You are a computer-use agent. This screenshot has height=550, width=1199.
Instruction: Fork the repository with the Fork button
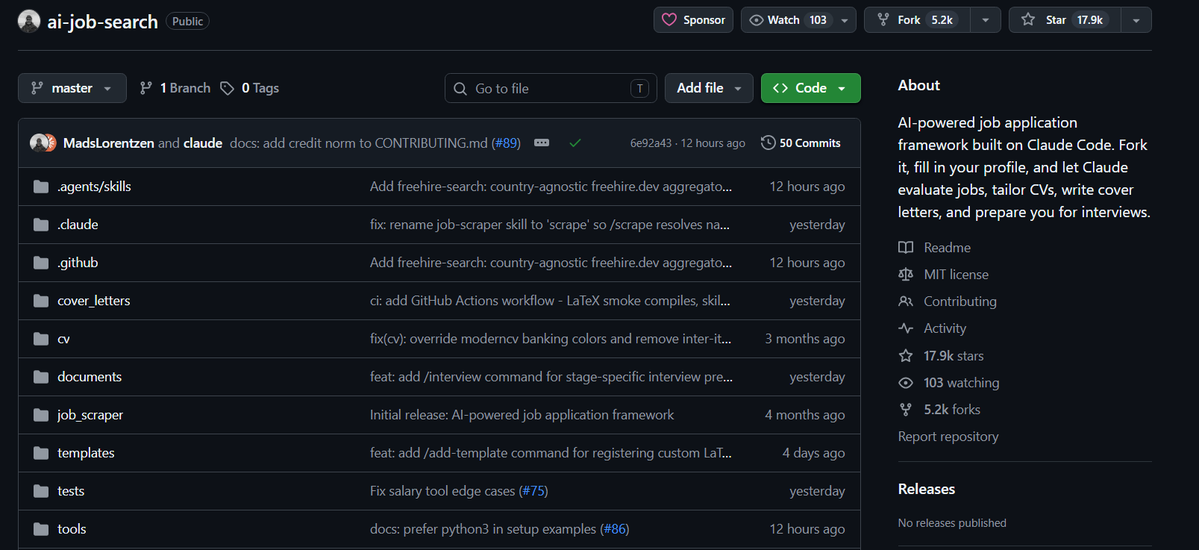tap(918, 20)
